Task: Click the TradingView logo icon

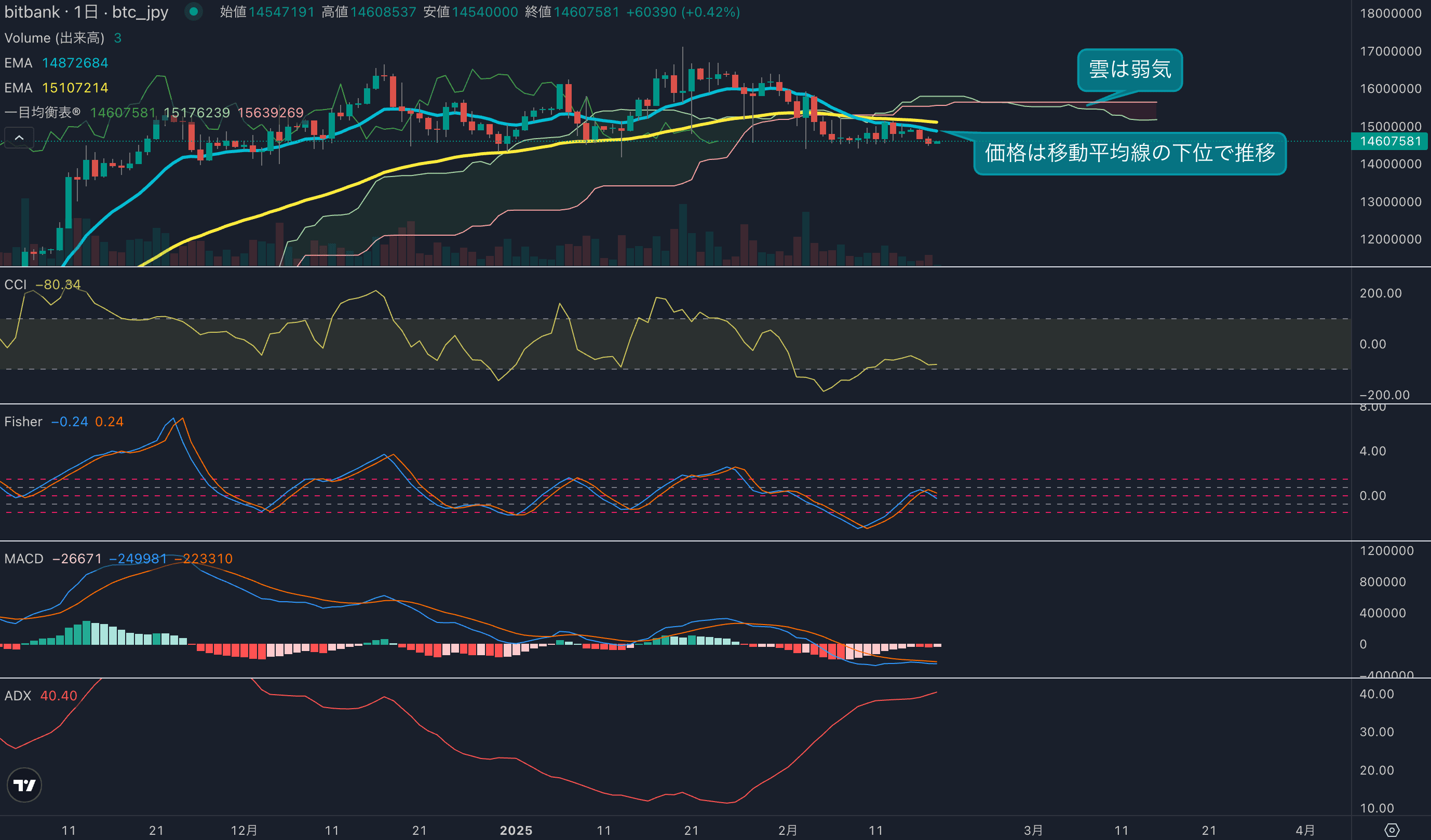Action: (24, 785)
